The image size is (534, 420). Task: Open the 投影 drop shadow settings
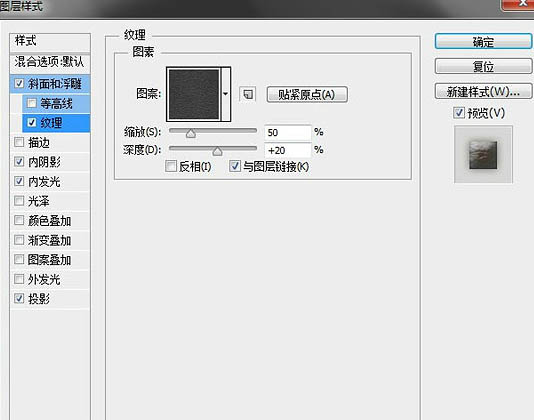click(x=50, y=299)
